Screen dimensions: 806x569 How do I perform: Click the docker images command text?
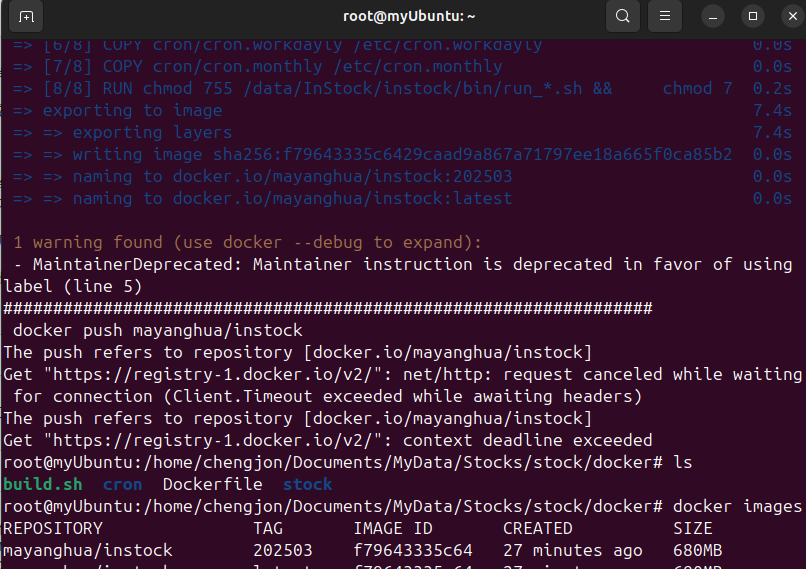pyautogui.click(x=738, y=507)
